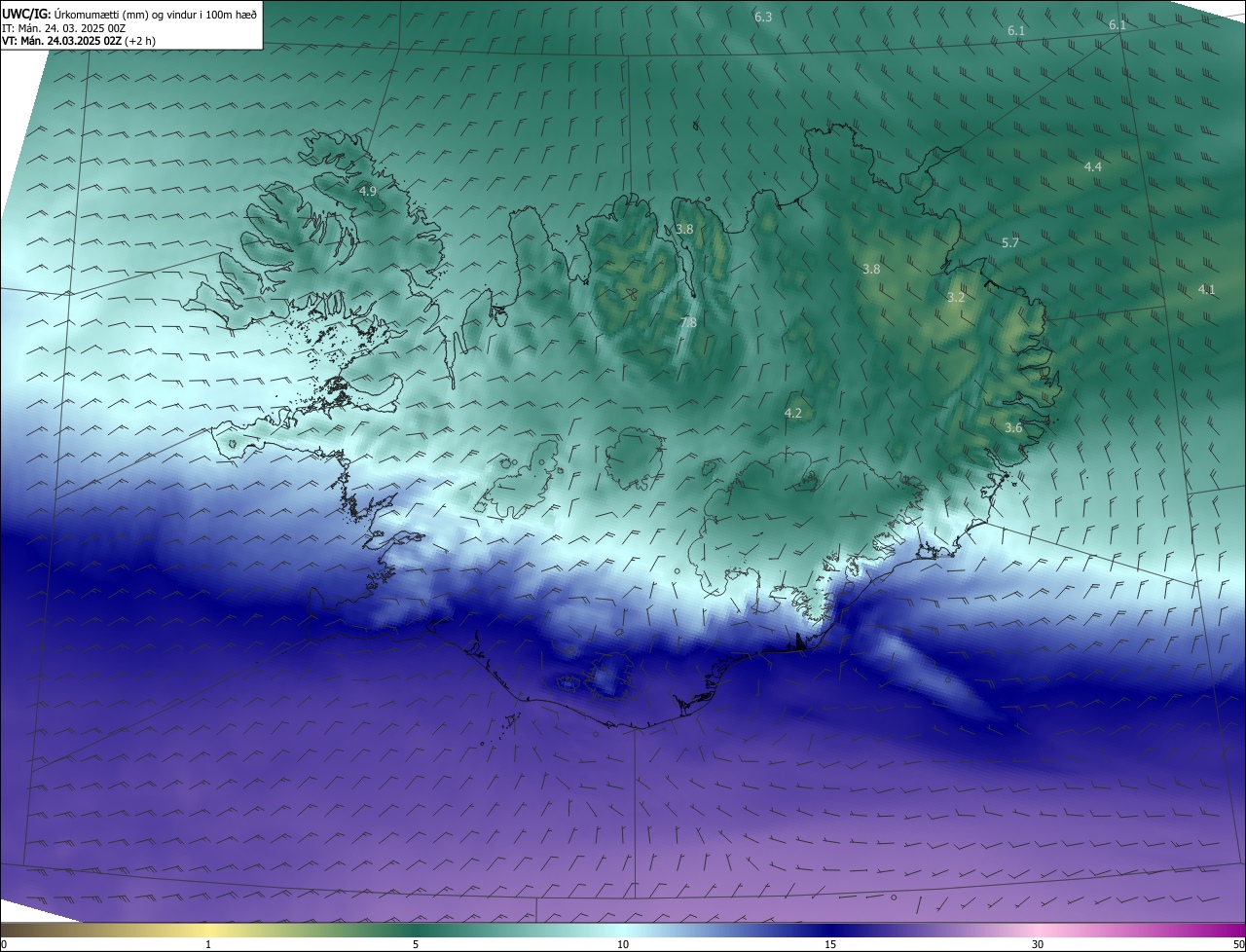Click the '30' tick on the color scale
The height and width of the screenshot is (952, 1246).
click(x=1038, y=944)
